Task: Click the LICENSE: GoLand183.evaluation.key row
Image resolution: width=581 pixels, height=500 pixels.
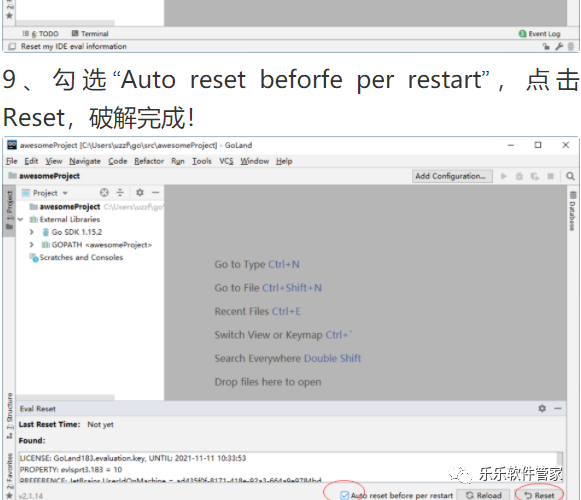Action: [x=133, y=458]
